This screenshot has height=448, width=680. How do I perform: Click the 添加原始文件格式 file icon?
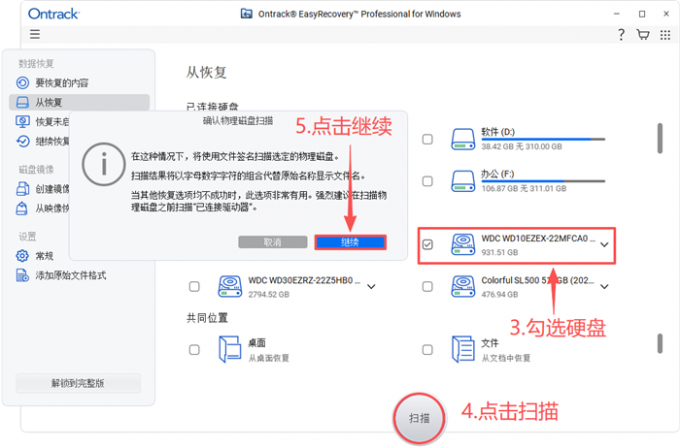22,275
